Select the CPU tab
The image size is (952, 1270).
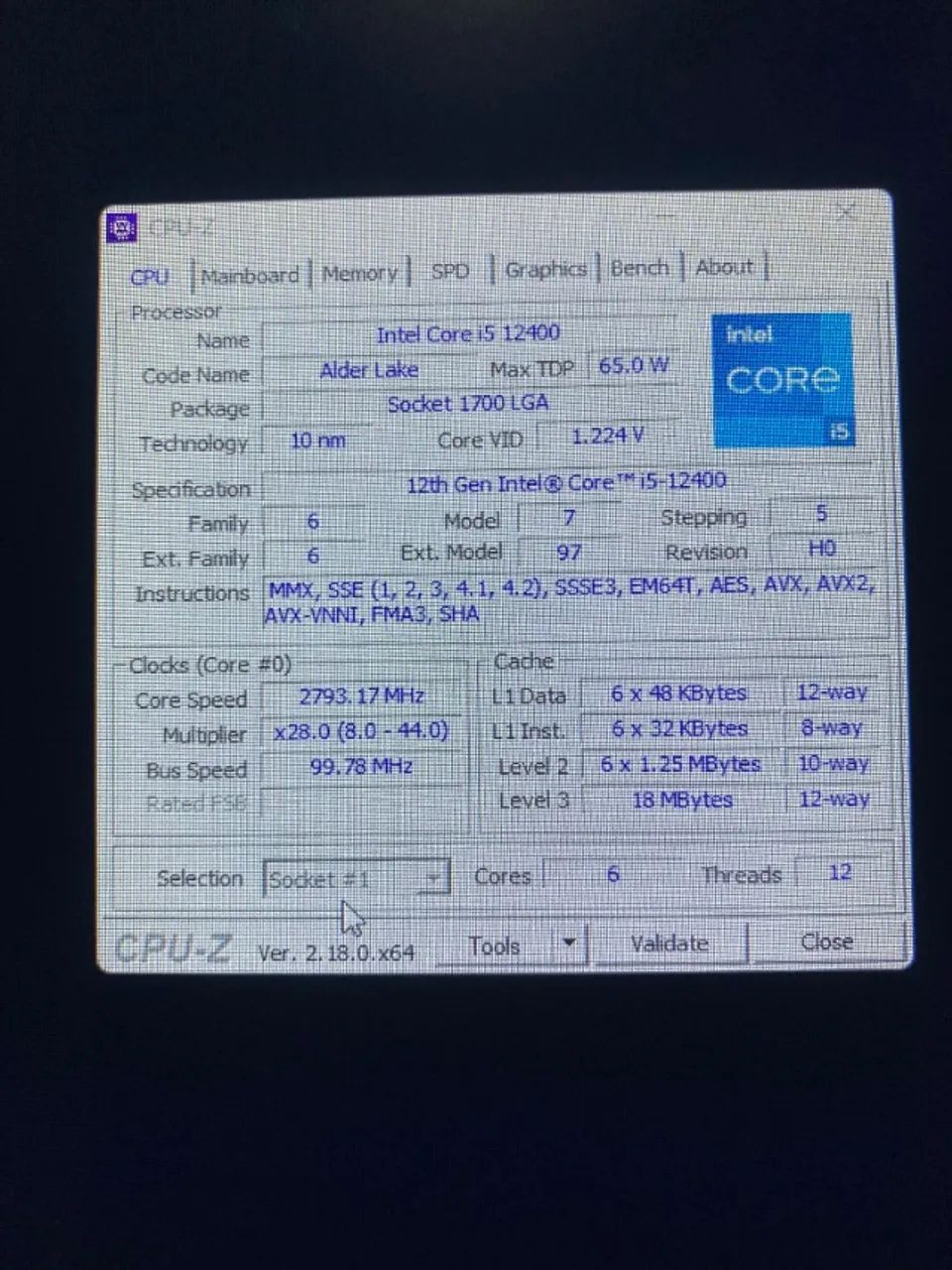click(151, 277)
